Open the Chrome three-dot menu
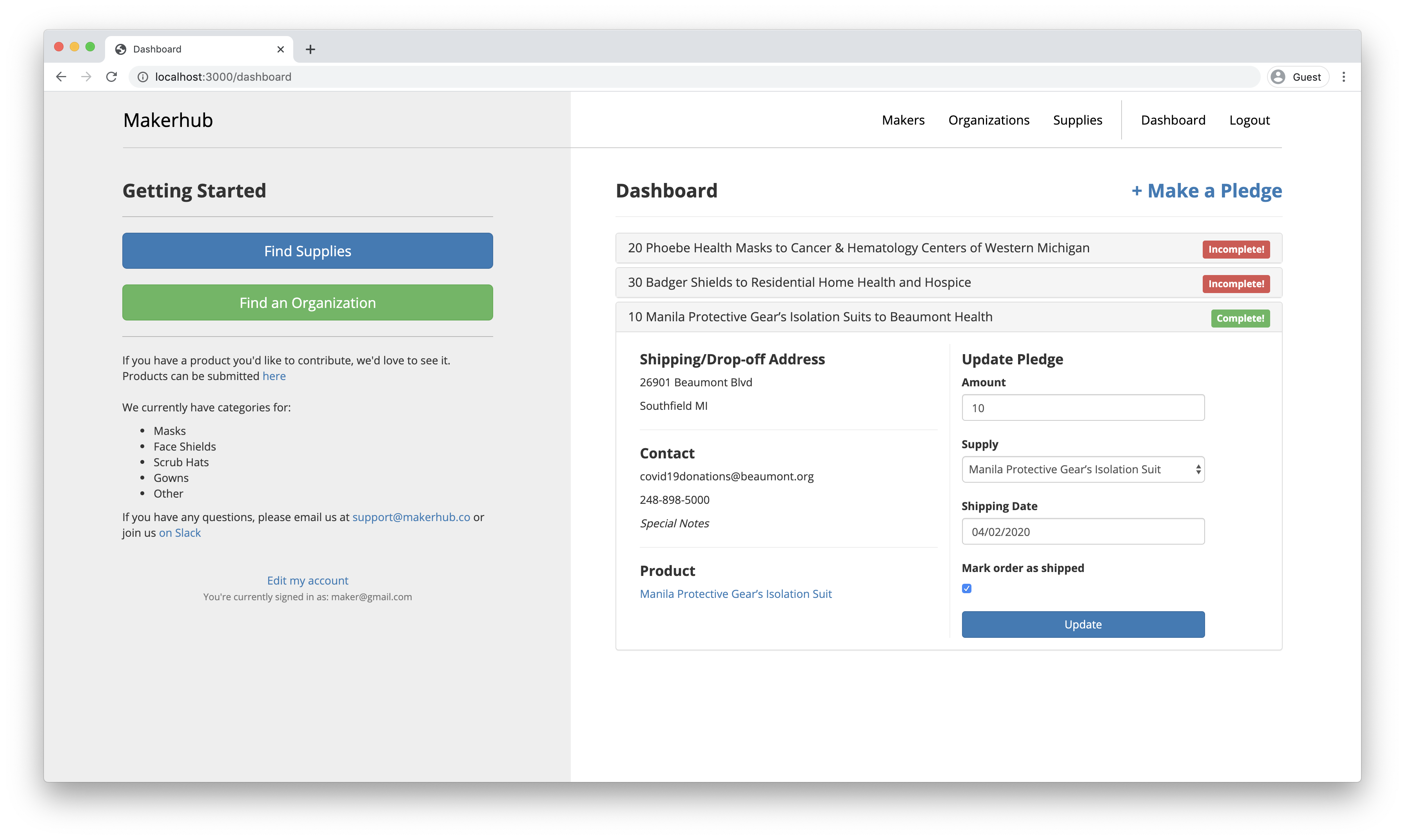 (1343, 77)
